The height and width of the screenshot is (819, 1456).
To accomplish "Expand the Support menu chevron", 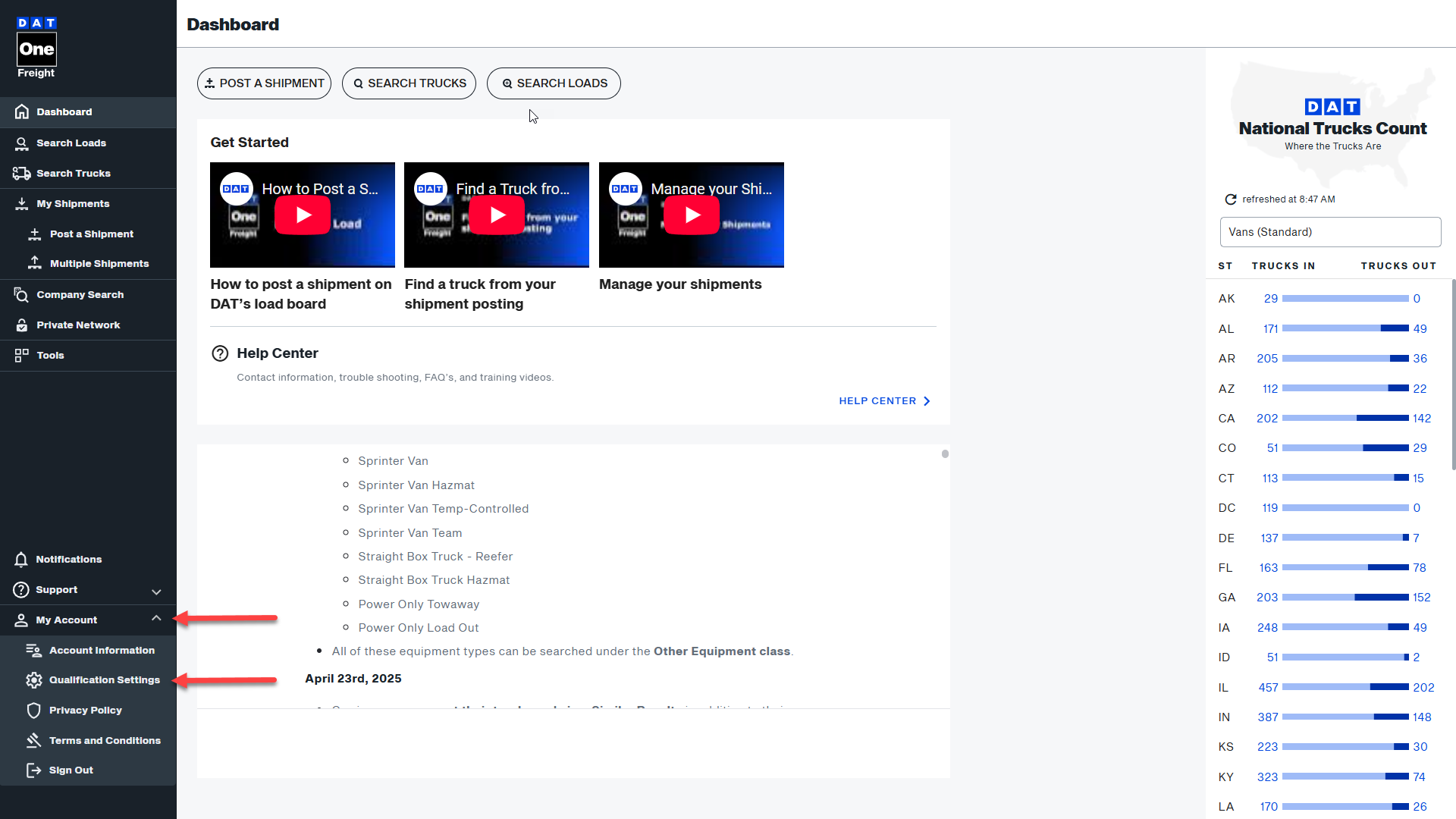I will pos(156,591).
